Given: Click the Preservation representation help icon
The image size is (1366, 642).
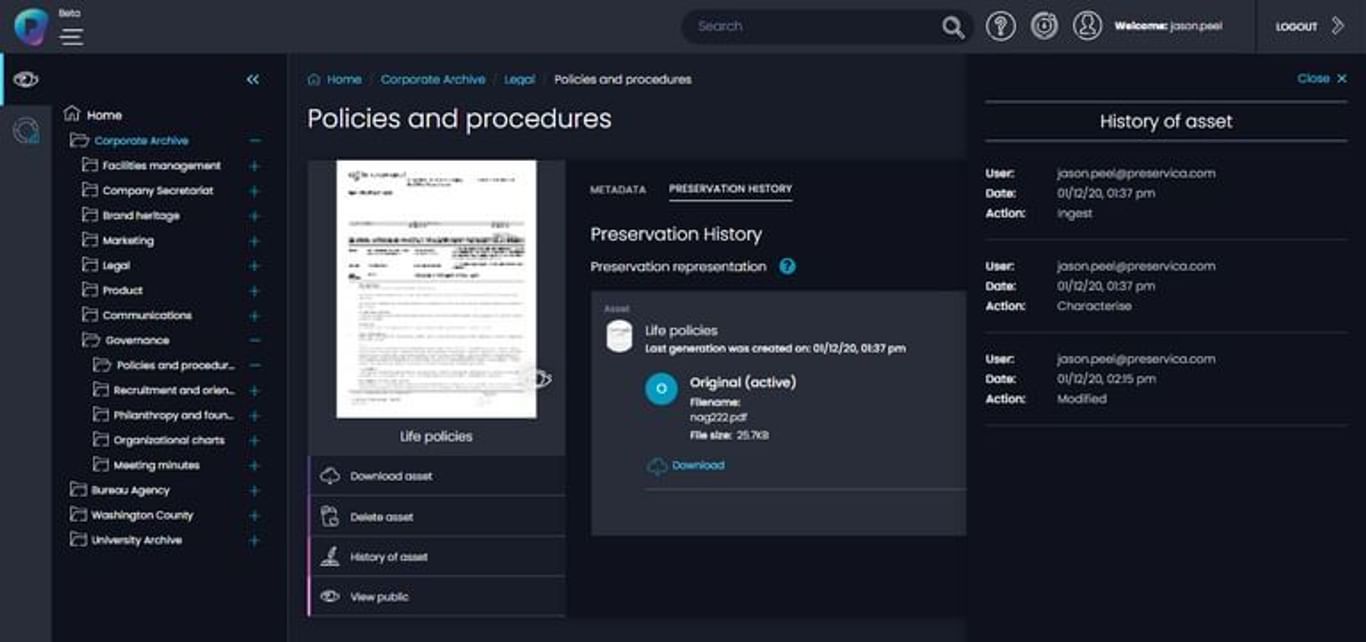Looking at the screenshot, I should tap(787, 267).
